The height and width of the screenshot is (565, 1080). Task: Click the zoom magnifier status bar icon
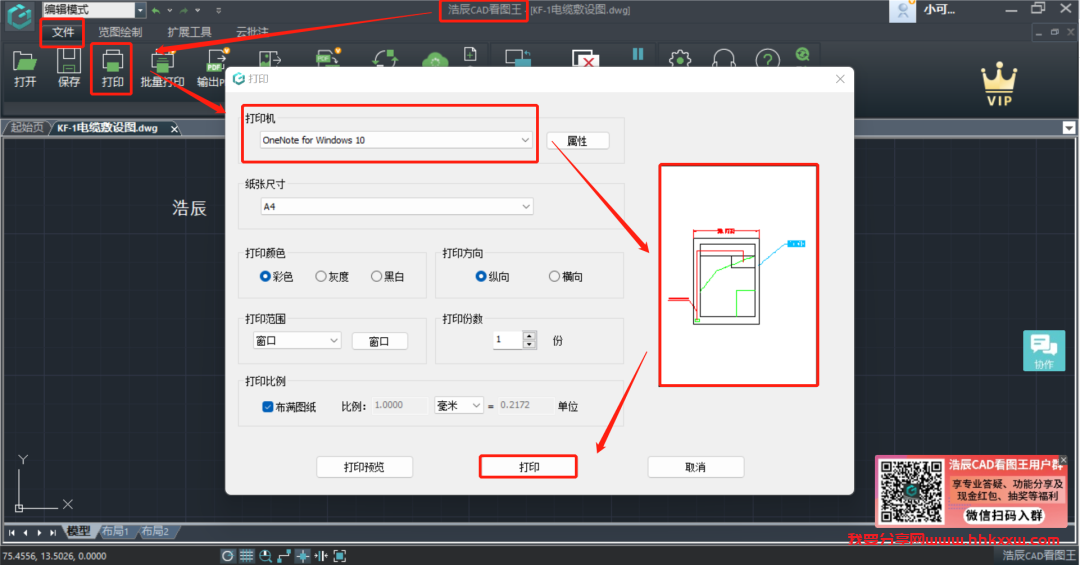(265, 556)
